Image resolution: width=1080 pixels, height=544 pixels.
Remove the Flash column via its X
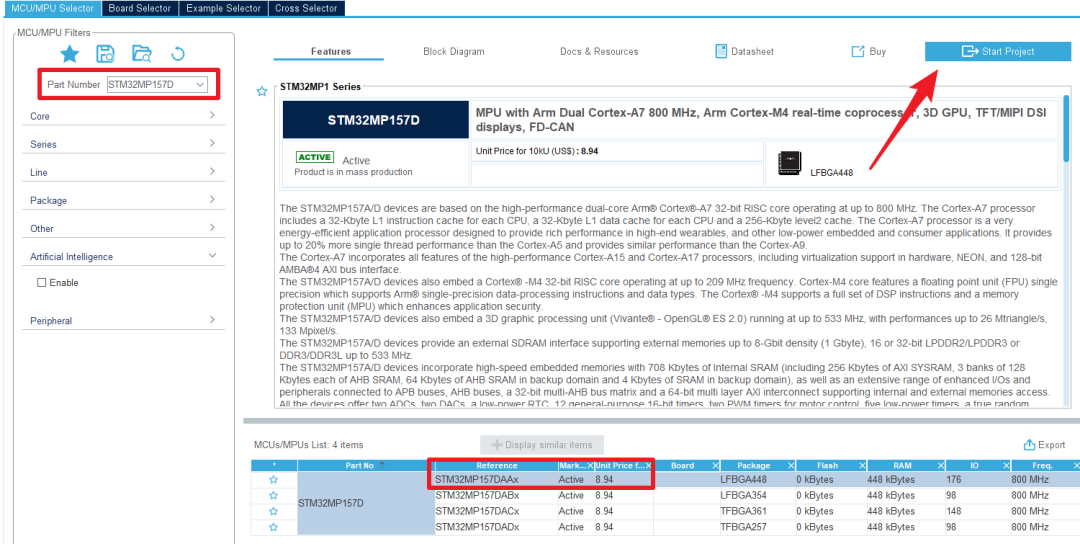(x=861, y=466)
